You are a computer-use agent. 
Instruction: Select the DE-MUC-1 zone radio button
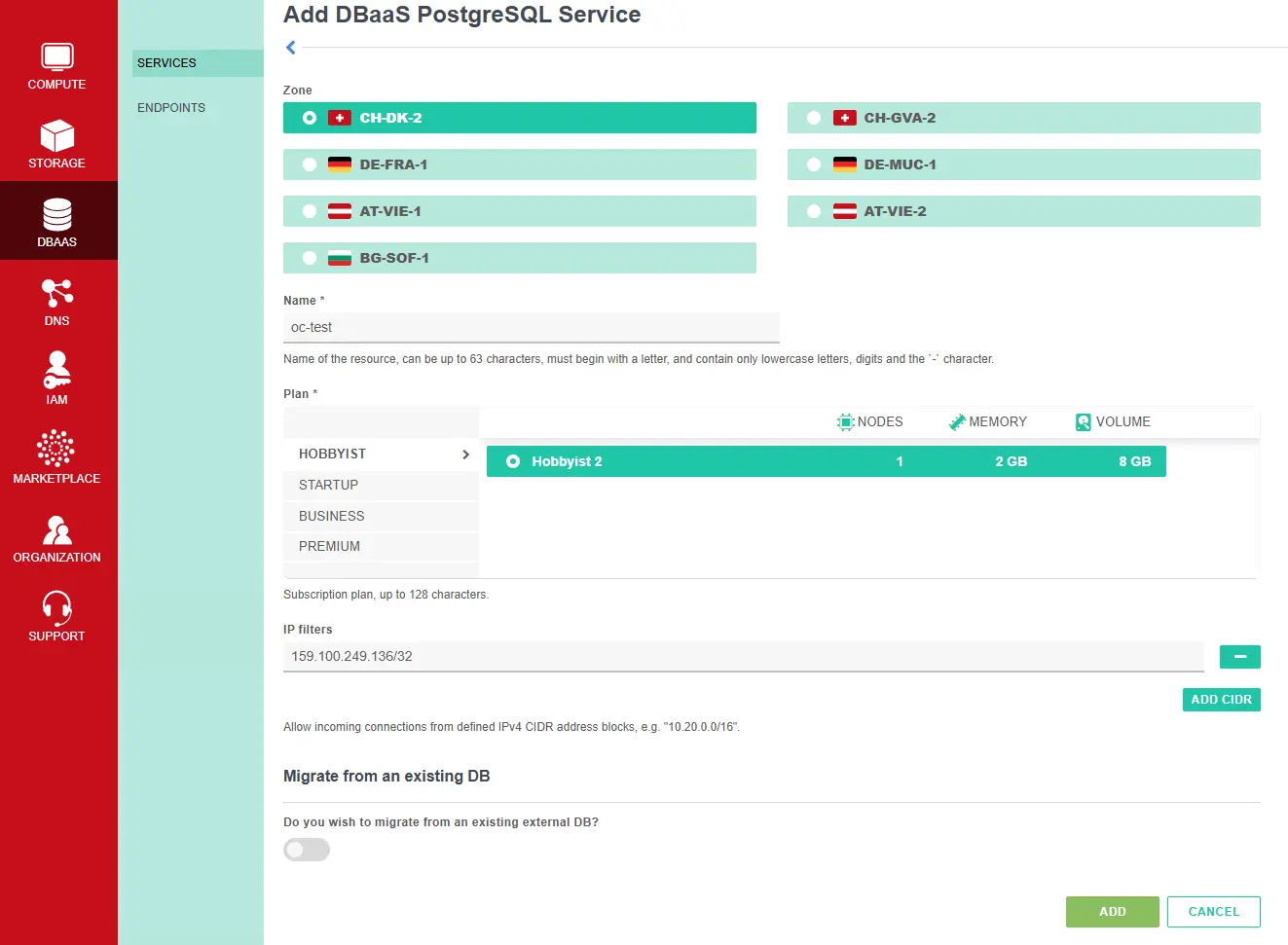pos(814,164)
